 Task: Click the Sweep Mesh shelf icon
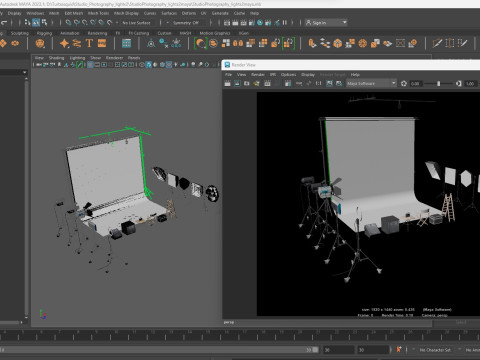pyautogui.click(x=77, y=43)
